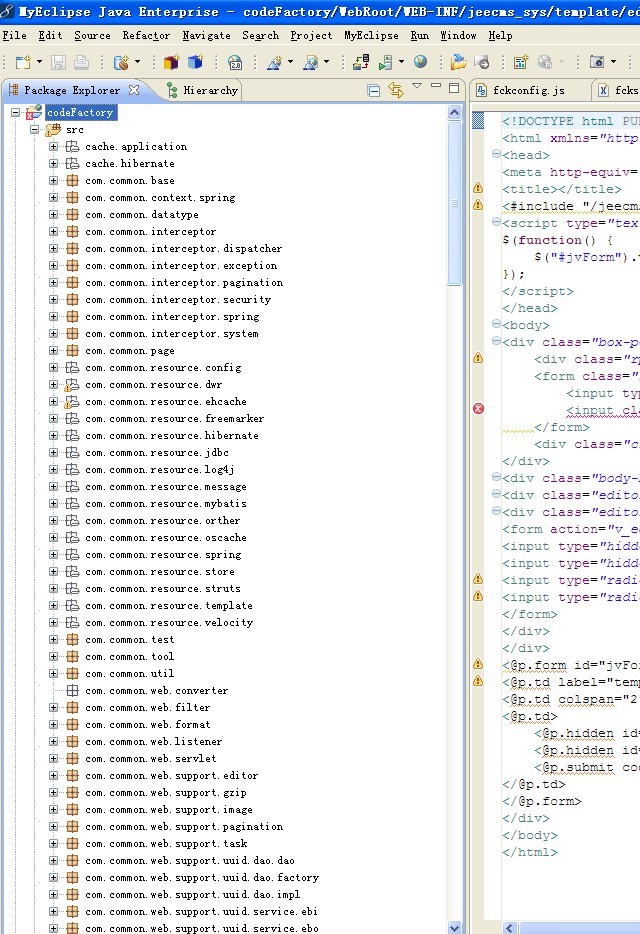Expand the com.common.base package
The image size is (640, 934).
54,180
